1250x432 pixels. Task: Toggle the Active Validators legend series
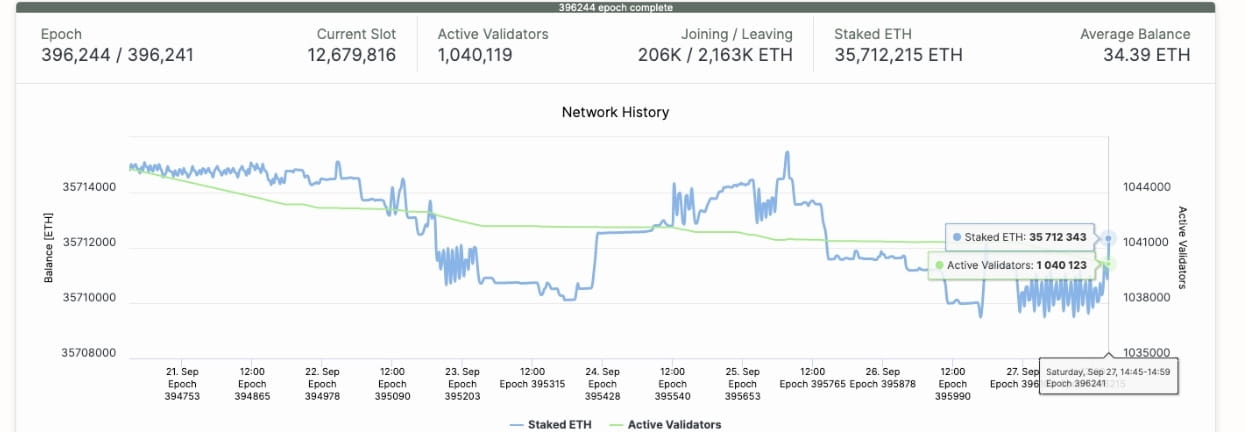[664, 425]
